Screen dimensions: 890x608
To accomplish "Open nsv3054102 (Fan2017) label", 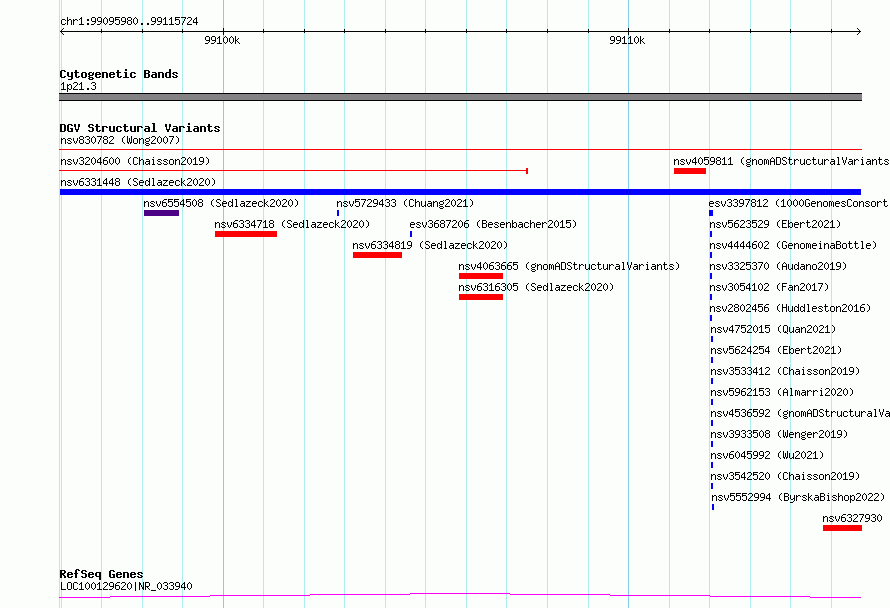I will (x=769, y=287).
